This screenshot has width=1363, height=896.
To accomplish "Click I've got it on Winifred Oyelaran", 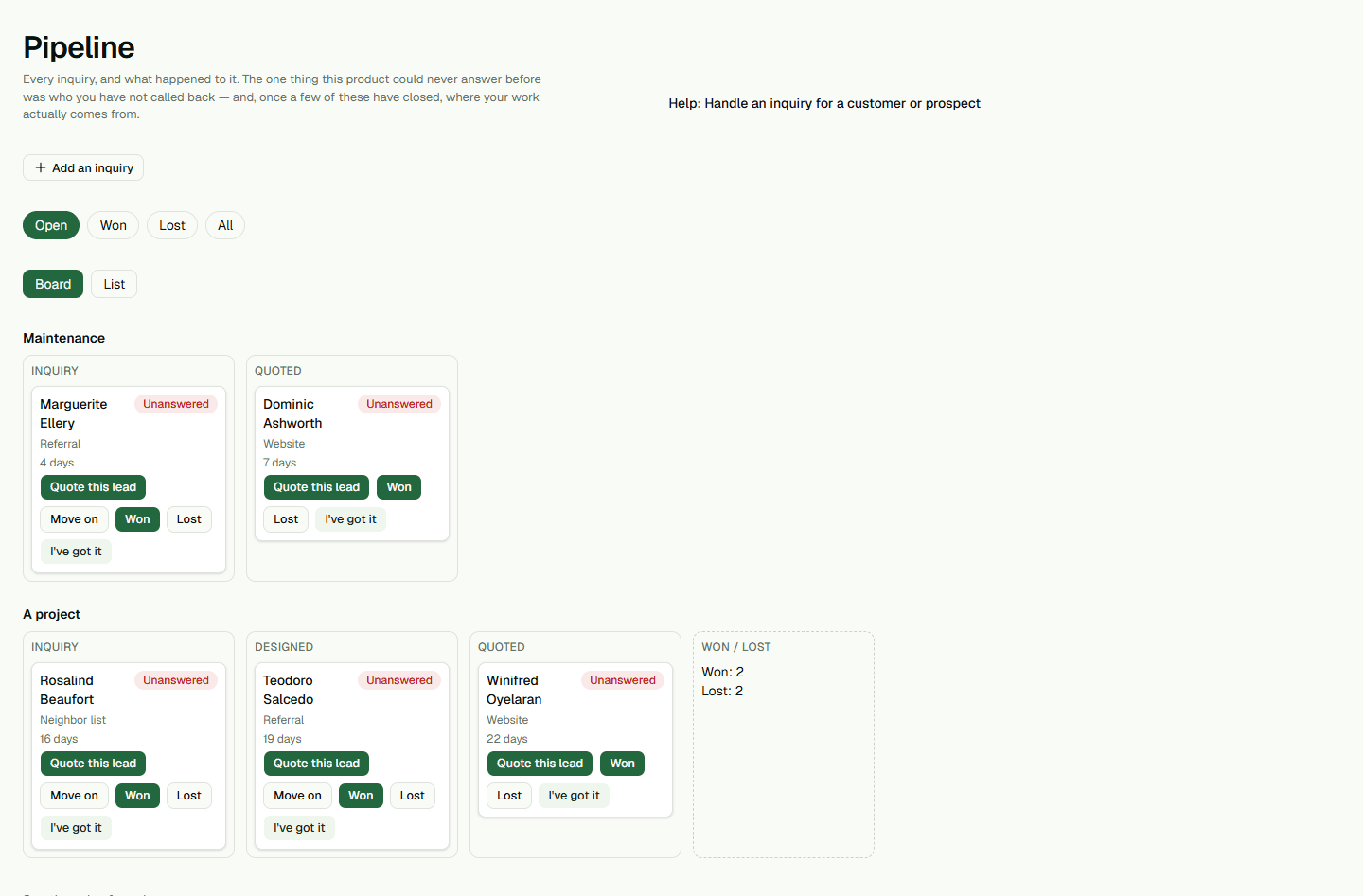I will coord(575,796).
